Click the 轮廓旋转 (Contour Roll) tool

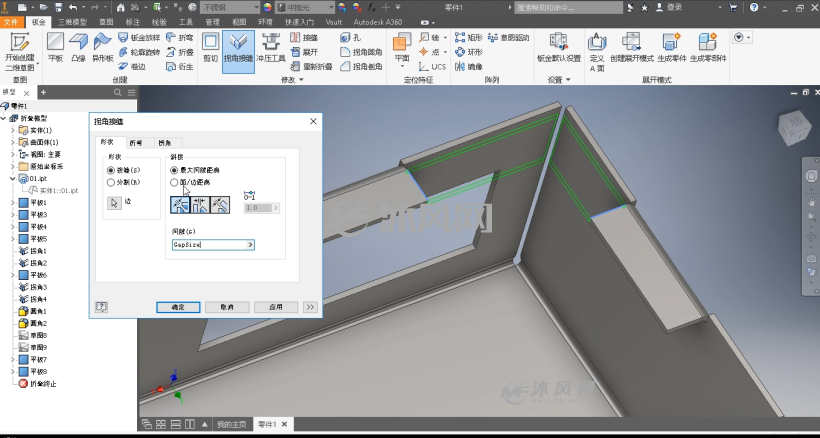139,52
